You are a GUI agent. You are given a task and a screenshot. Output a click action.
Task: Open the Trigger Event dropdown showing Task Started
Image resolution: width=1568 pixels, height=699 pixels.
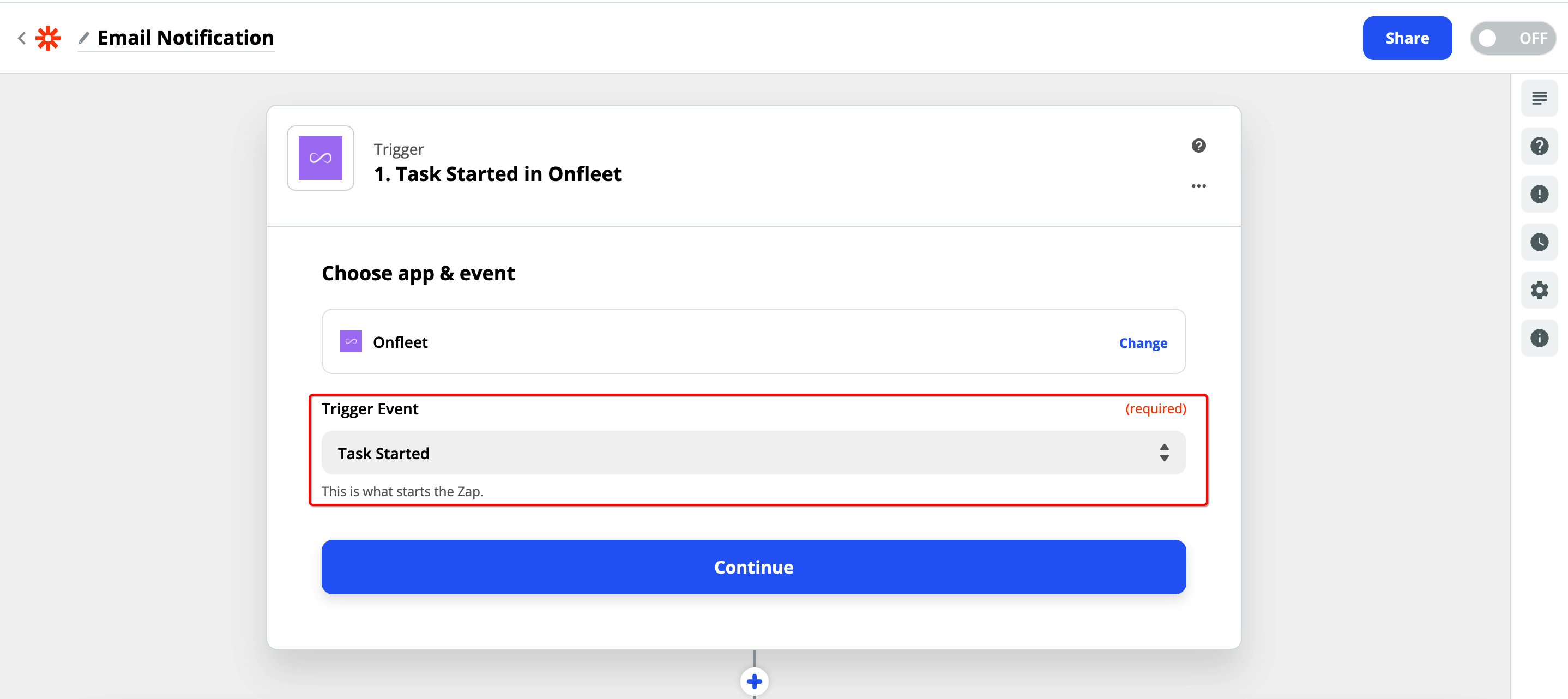pyautogui.click(x=753, y=453)
